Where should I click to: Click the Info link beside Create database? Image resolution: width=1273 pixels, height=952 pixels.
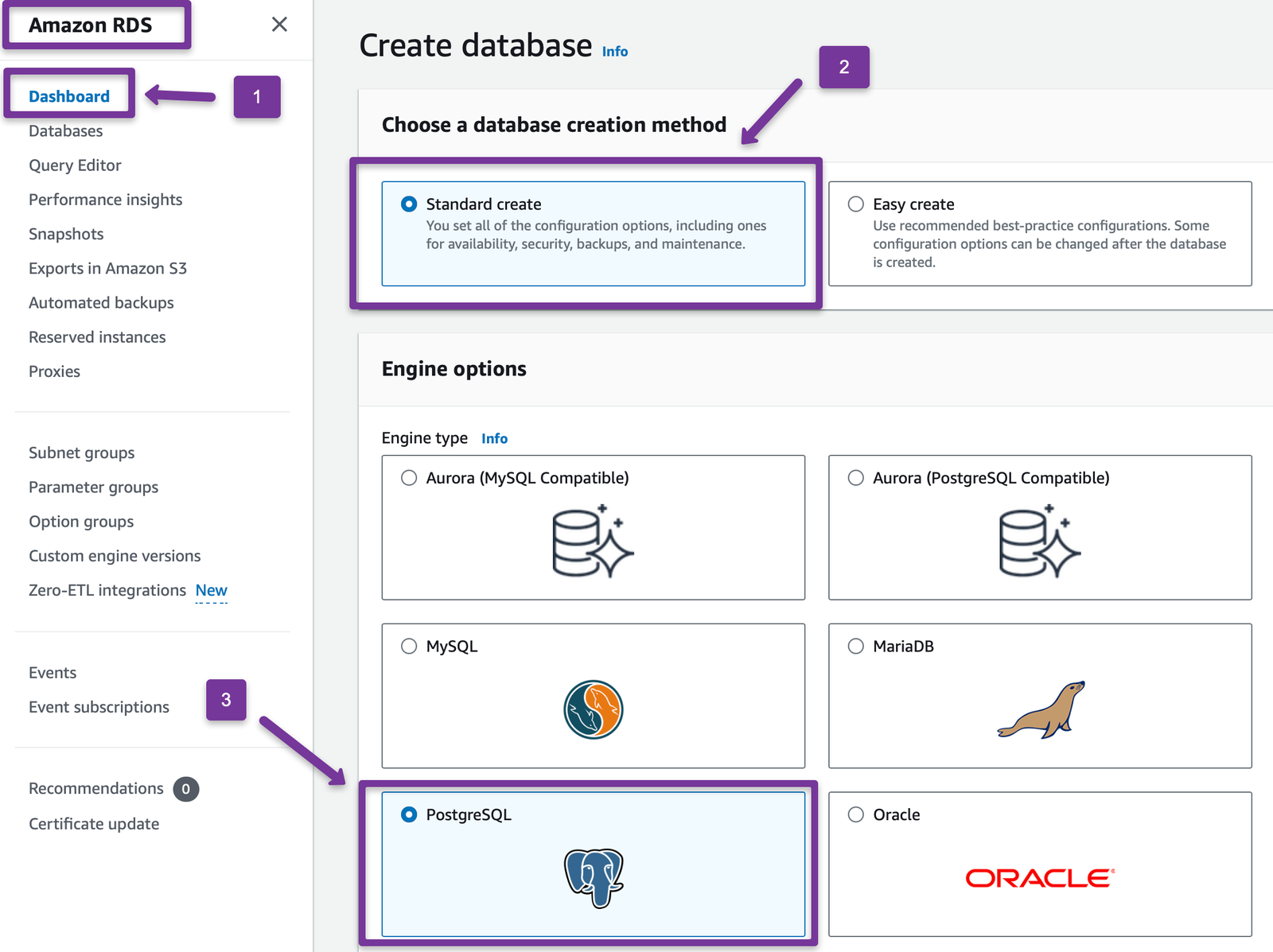[614, 51]
